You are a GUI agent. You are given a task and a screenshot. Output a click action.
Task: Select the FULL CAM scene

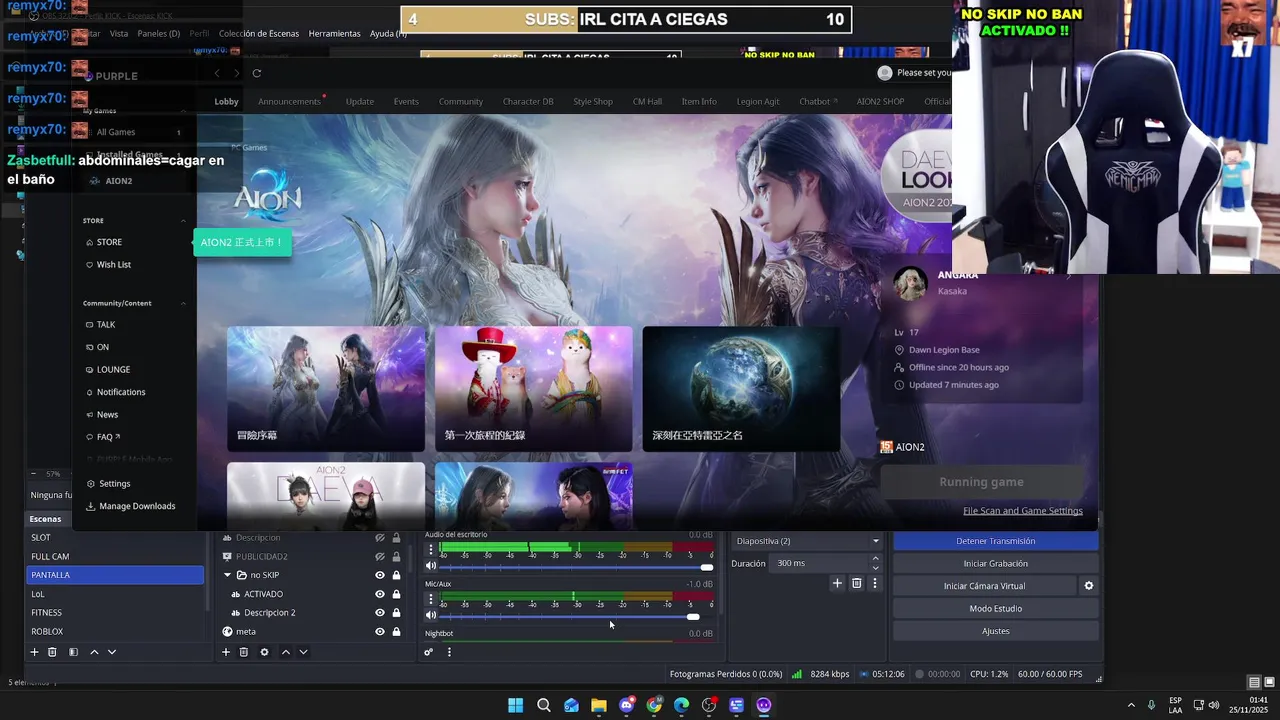coord(115,556)
